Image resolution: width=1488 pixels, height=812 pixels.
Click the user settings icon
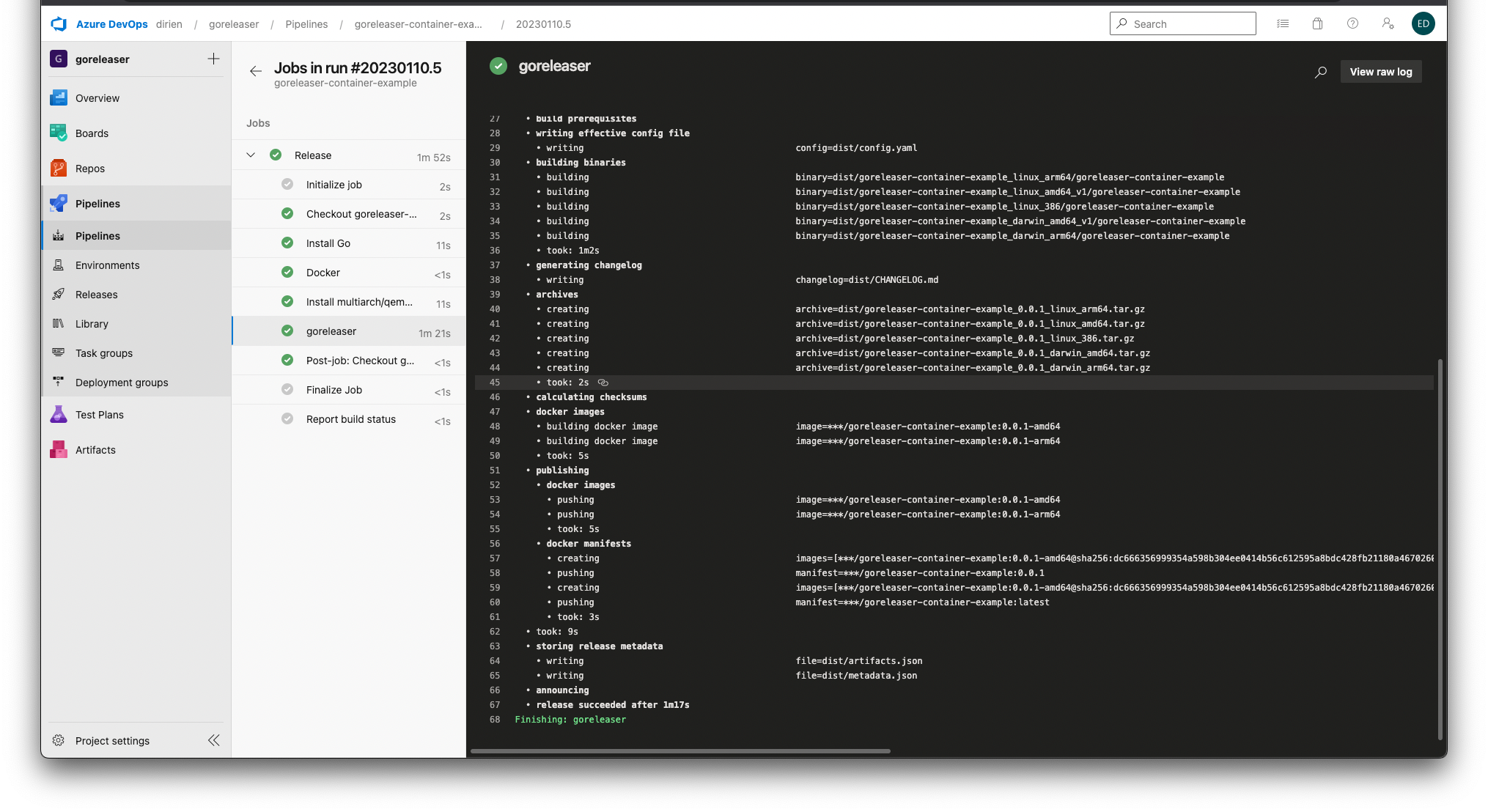pos(1388,23)
